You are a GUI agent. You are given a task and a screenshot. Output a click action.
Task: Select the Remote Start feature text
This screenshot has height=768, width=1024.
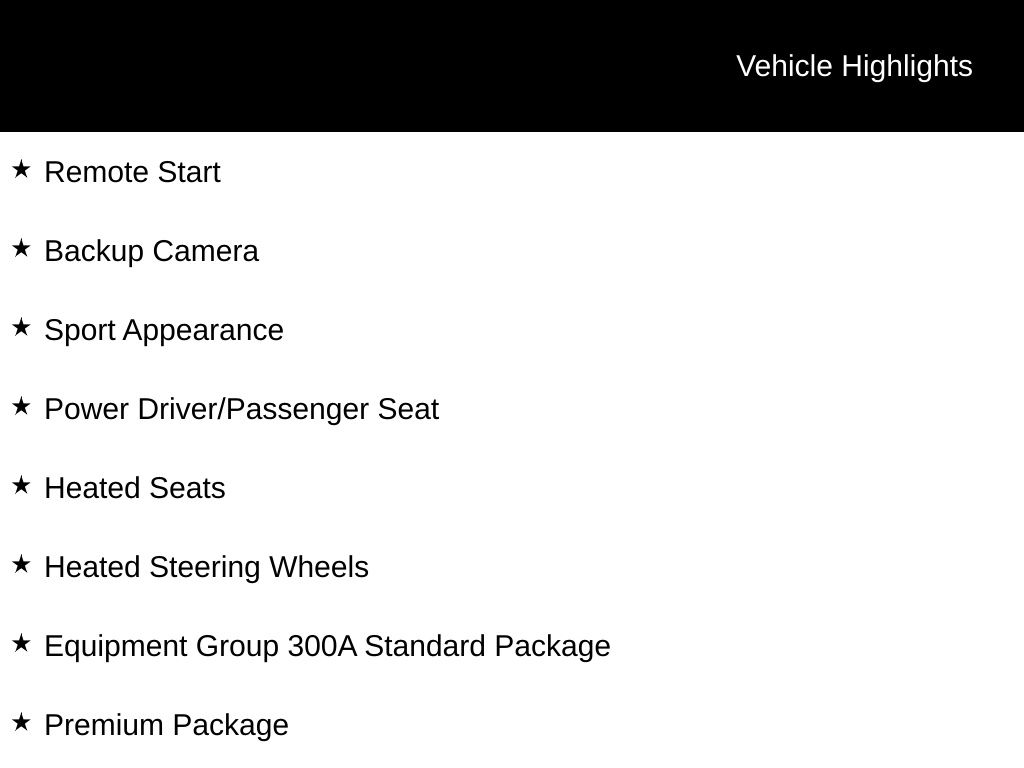pyautogui.click(x=132, y=172)
